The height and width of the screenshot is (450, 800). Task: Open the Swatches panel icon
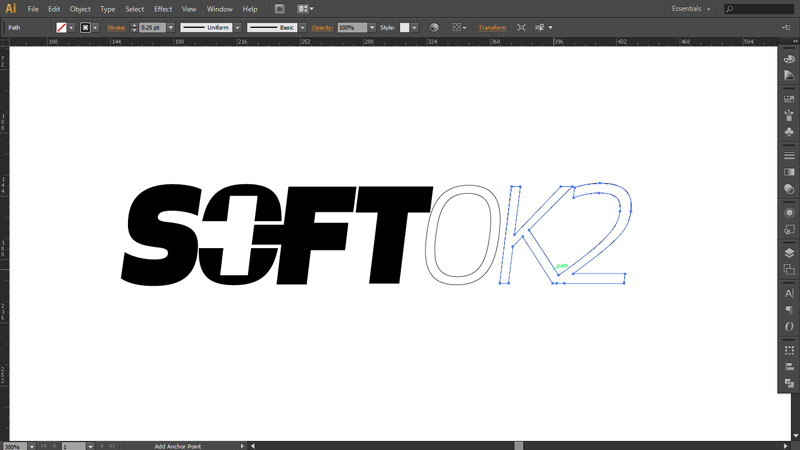[789, 98]
